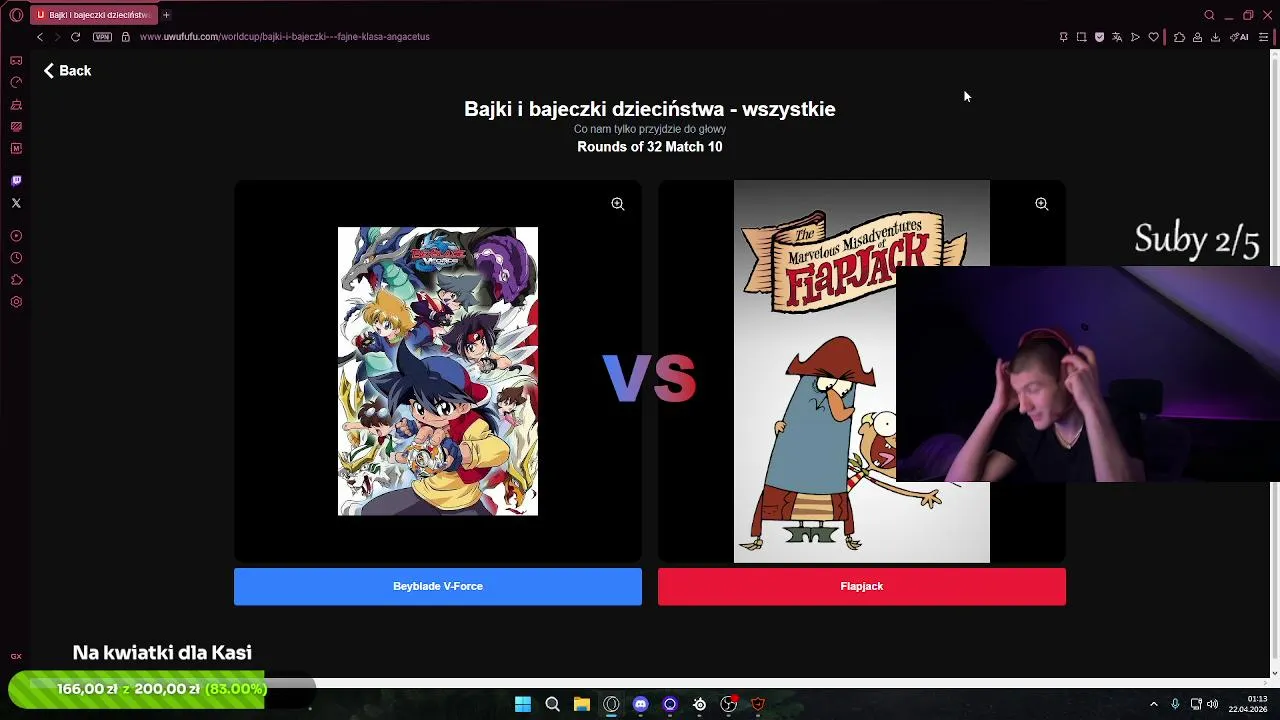This screenshot has height=720, width=1280.
Task: Click the Beyblade V-Force poster thumbnail
Action: point(438,371)
